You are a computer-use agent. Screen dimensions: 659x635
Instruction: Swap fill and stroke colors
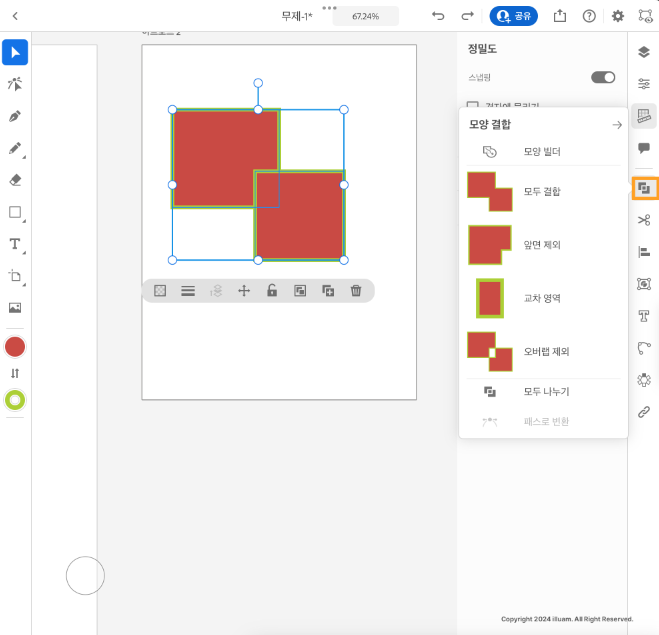[15, 373]
